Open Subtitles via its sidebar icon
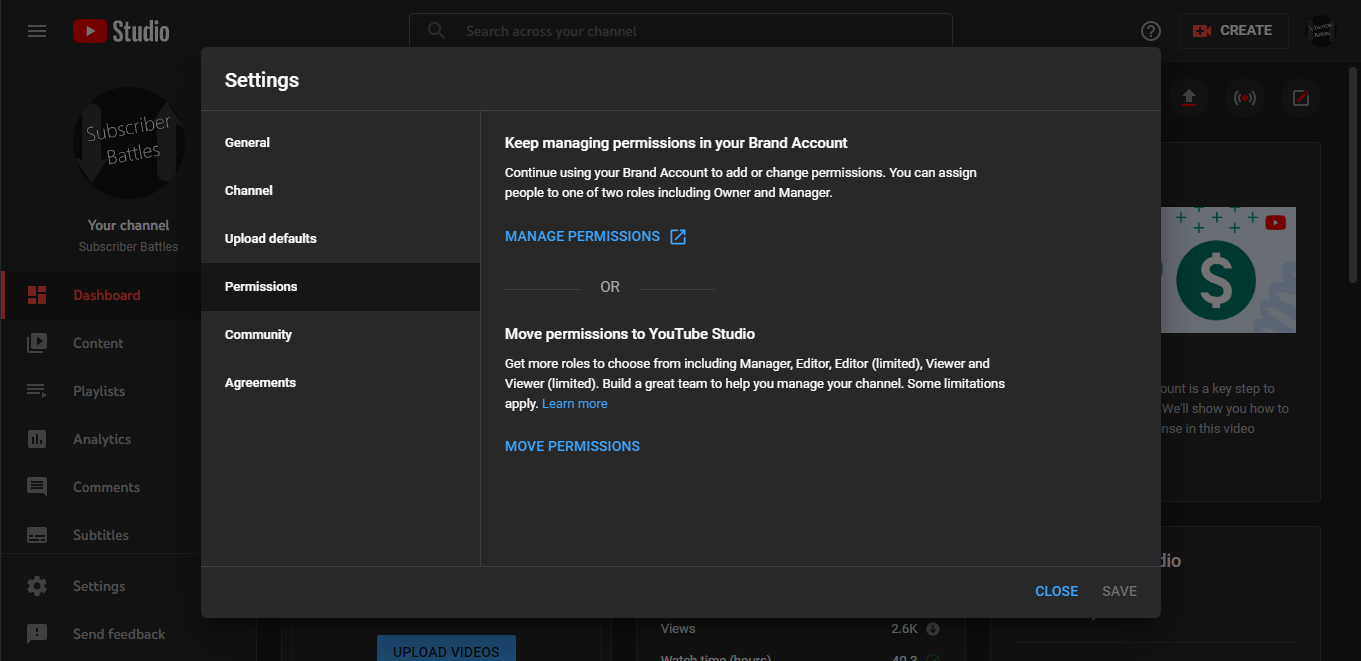This screenshot has width=1361, height=661. point(37,535)
